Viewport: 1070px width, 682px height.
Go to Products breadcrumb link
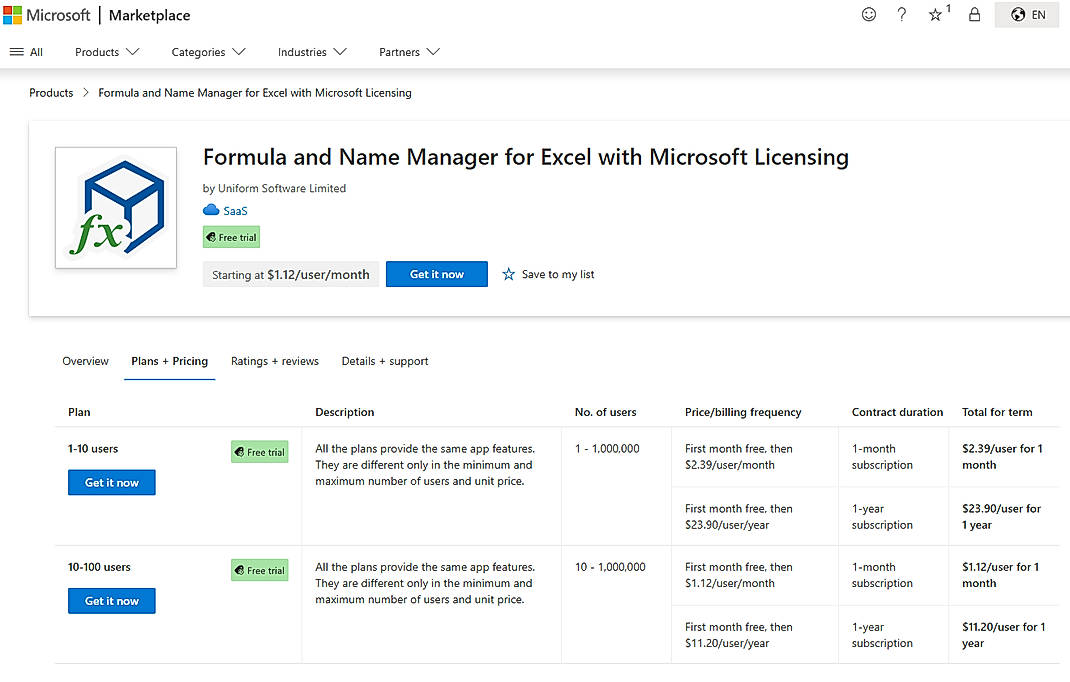[51, 93]
